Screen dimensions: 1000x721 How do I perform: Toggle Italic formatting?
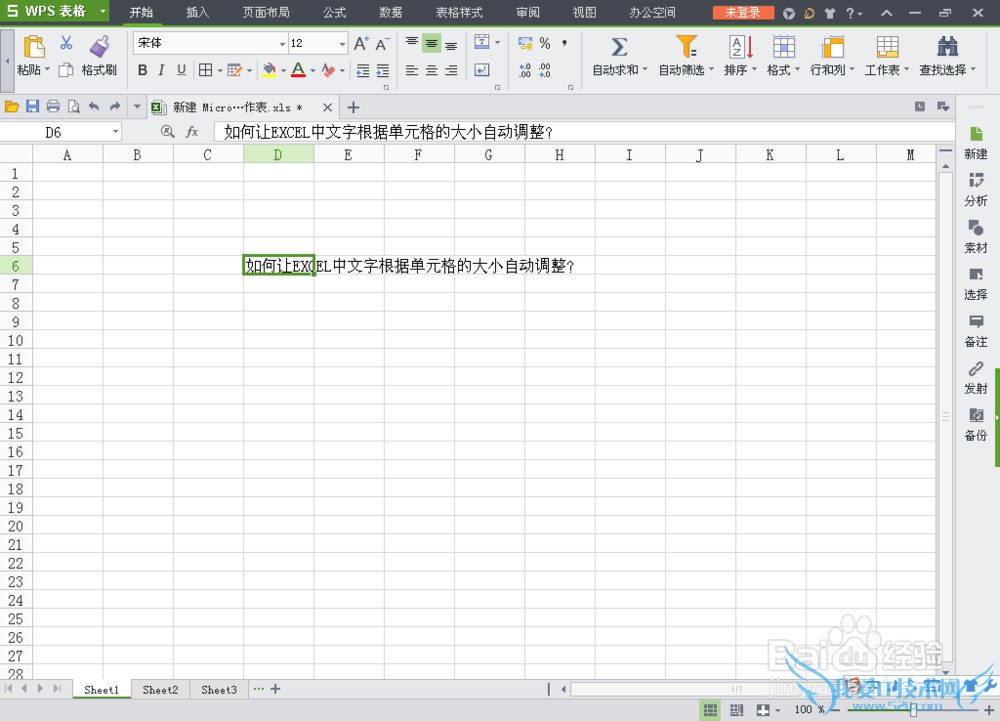point(162,70)
